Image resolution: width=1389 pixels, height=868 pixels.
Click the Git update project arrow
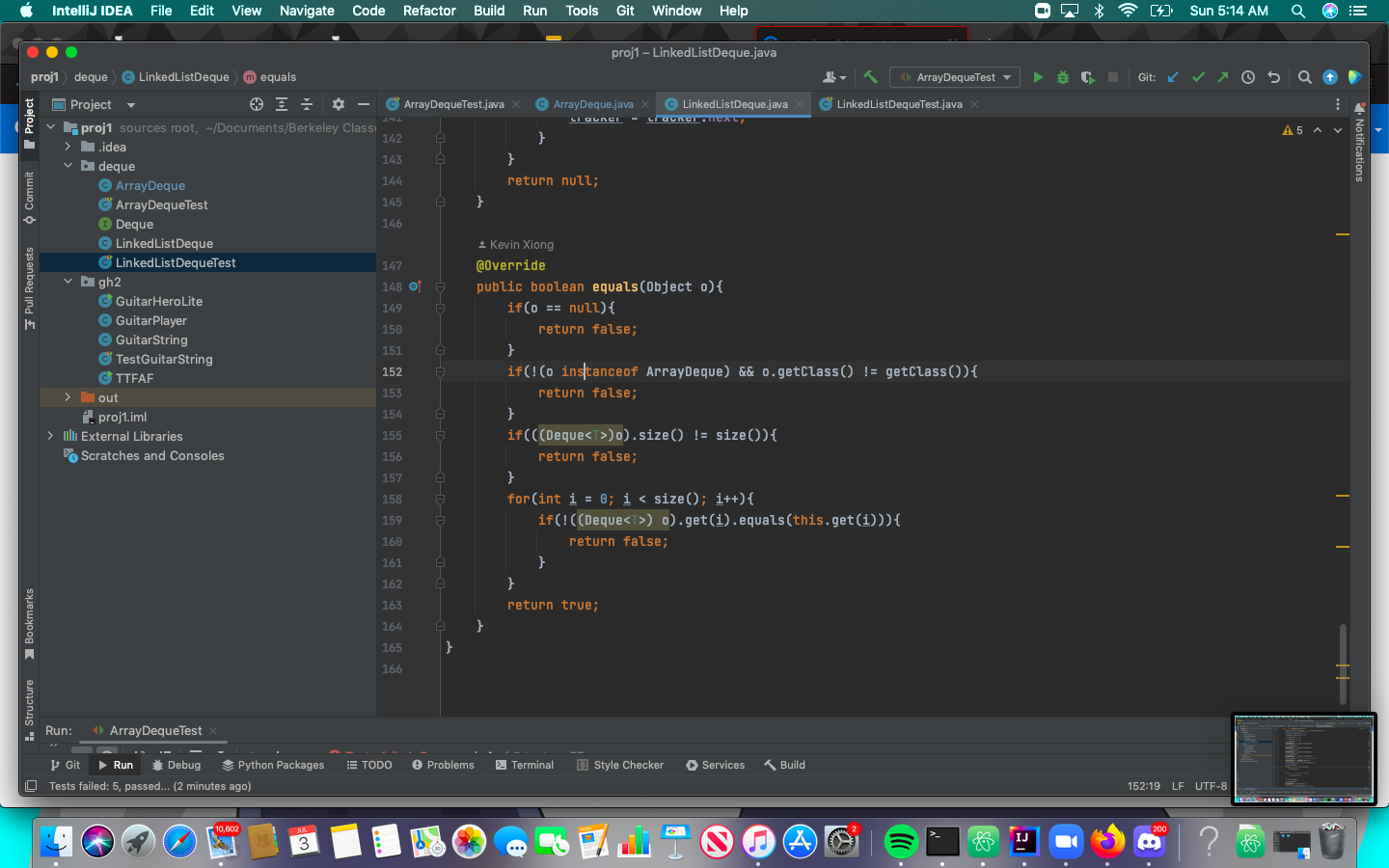1173,77
